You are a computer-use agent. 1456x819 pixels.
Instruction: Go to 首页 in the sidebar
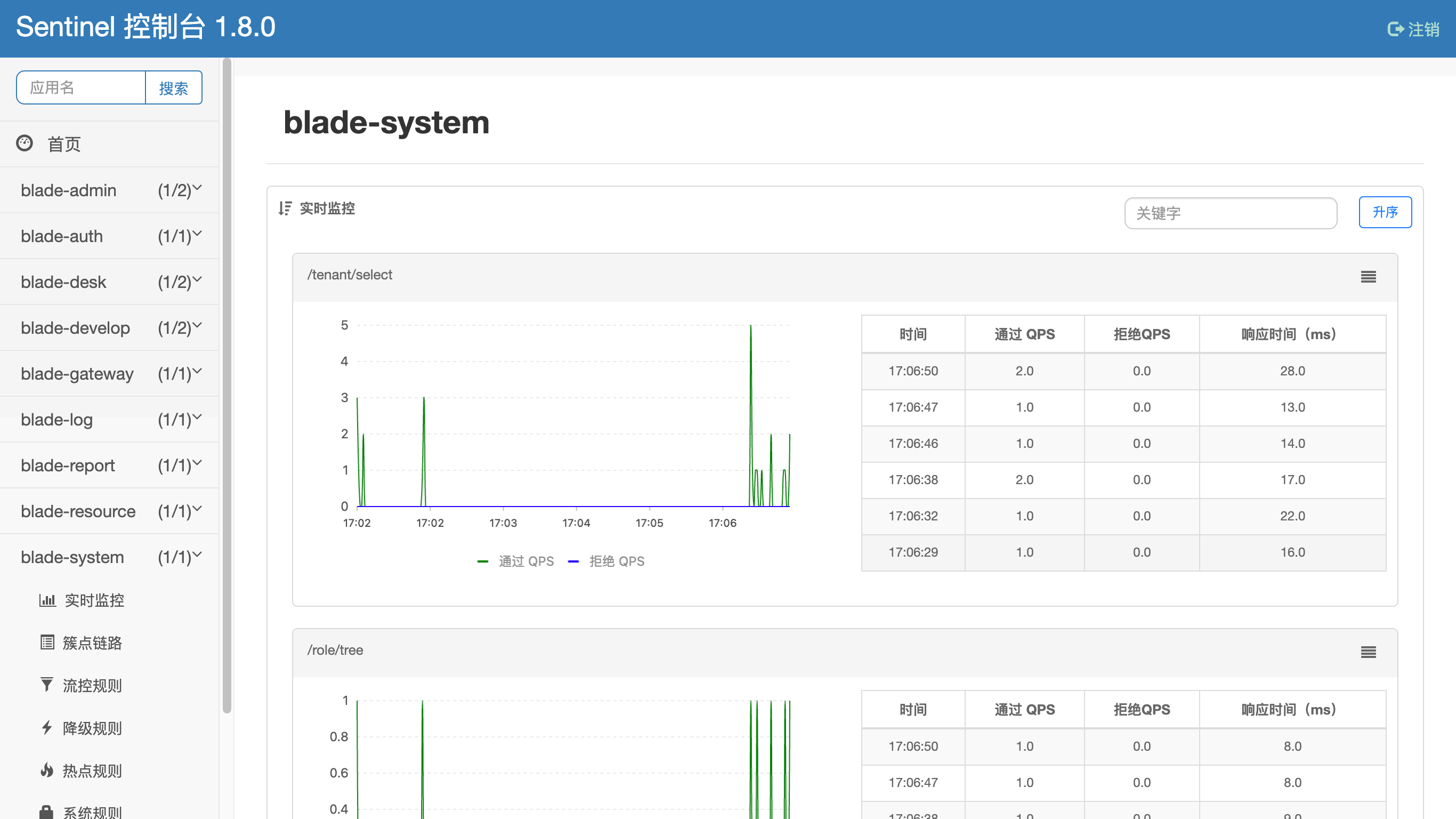(64, 144)
